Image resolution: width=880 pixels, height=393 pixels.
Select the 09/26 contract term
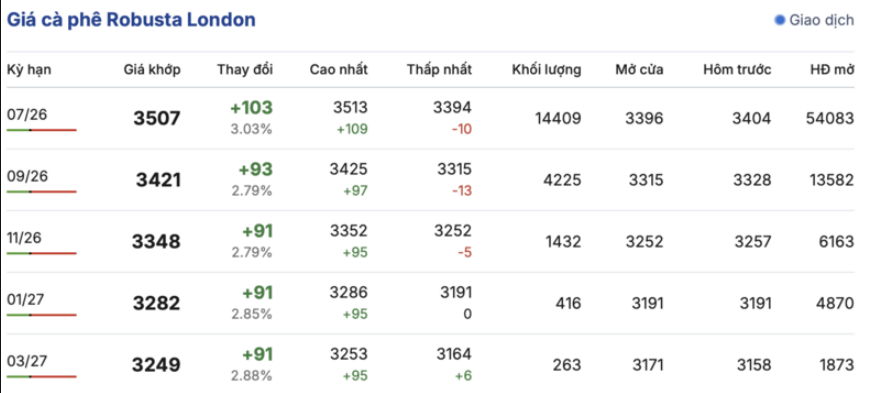[x=28, y=176]
